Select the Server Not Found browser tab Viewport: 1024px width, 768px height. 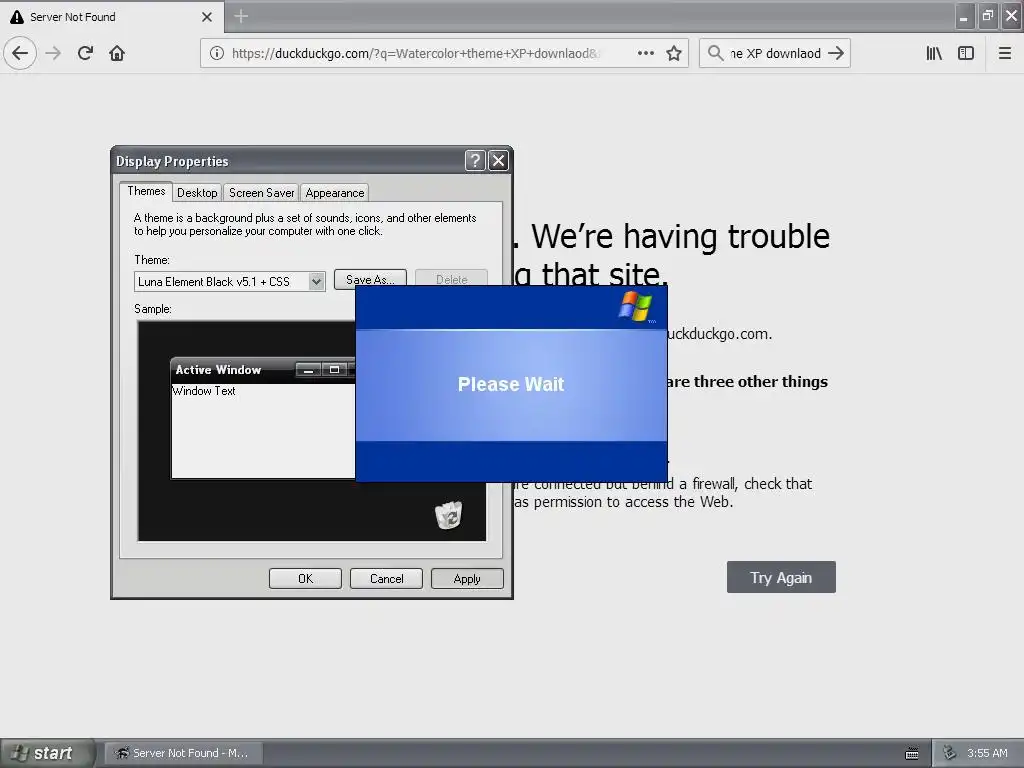pos(111,17)
